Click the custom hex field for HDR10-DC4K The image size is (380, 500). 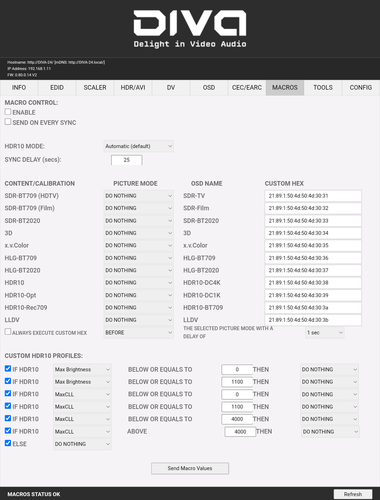click(x=313, y=283)
